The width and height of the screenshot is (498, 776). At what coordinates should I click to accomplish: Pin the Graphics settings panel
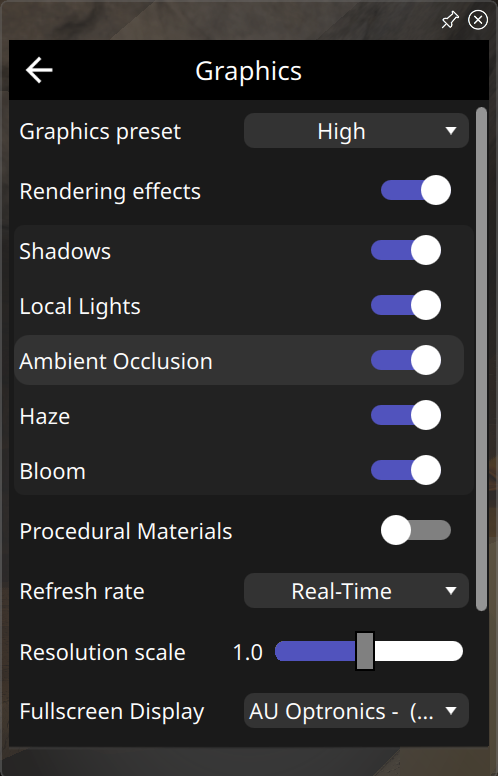point(449,20)
